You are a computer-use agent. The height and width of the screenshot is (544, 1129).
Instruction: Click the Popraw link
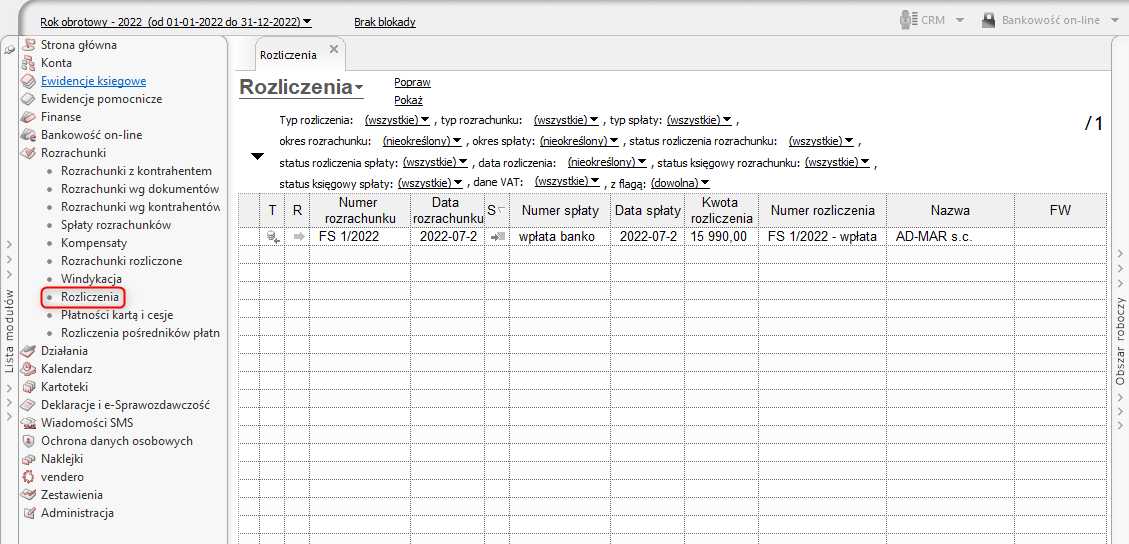click(412, 82)
